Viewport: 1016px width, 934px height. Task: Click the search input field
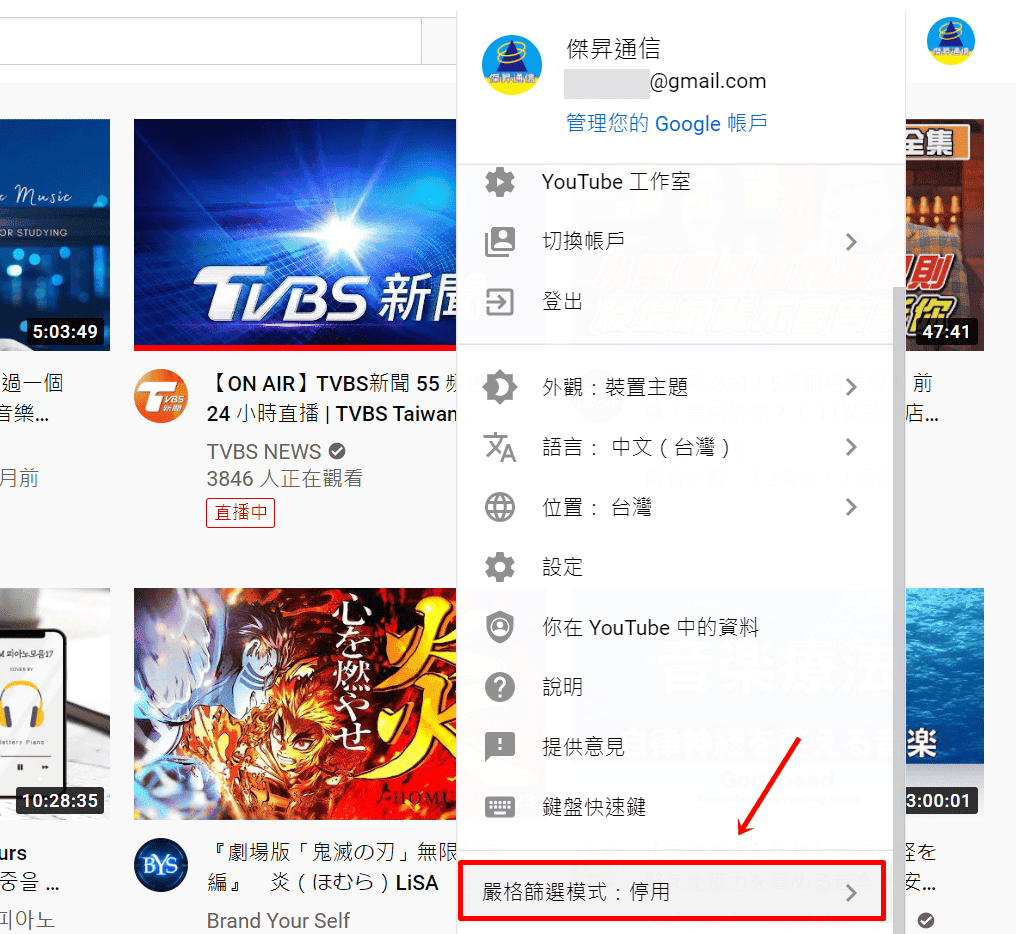[211, 41]
